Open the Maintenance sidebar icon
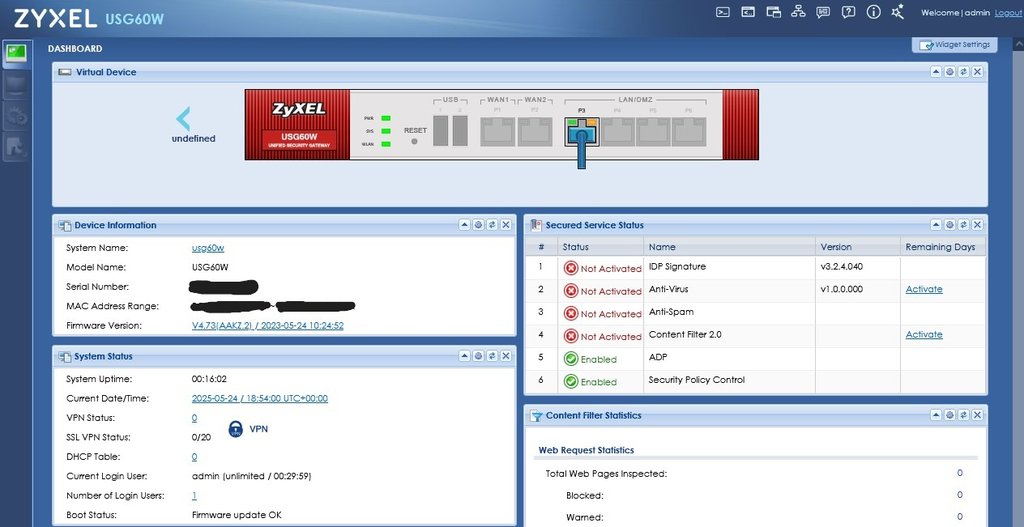Image resolution: width=1024 pixels, height=527 pixels. click(16, 148)
